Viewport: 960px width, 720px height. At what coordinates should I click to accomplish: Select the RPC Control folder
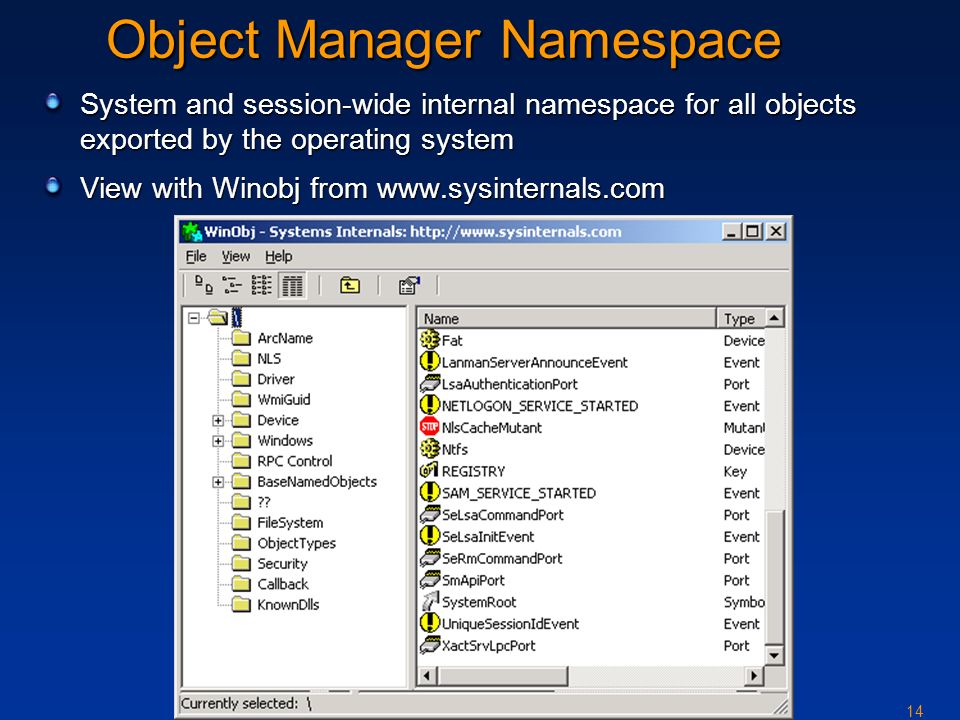tap(294, 461)
